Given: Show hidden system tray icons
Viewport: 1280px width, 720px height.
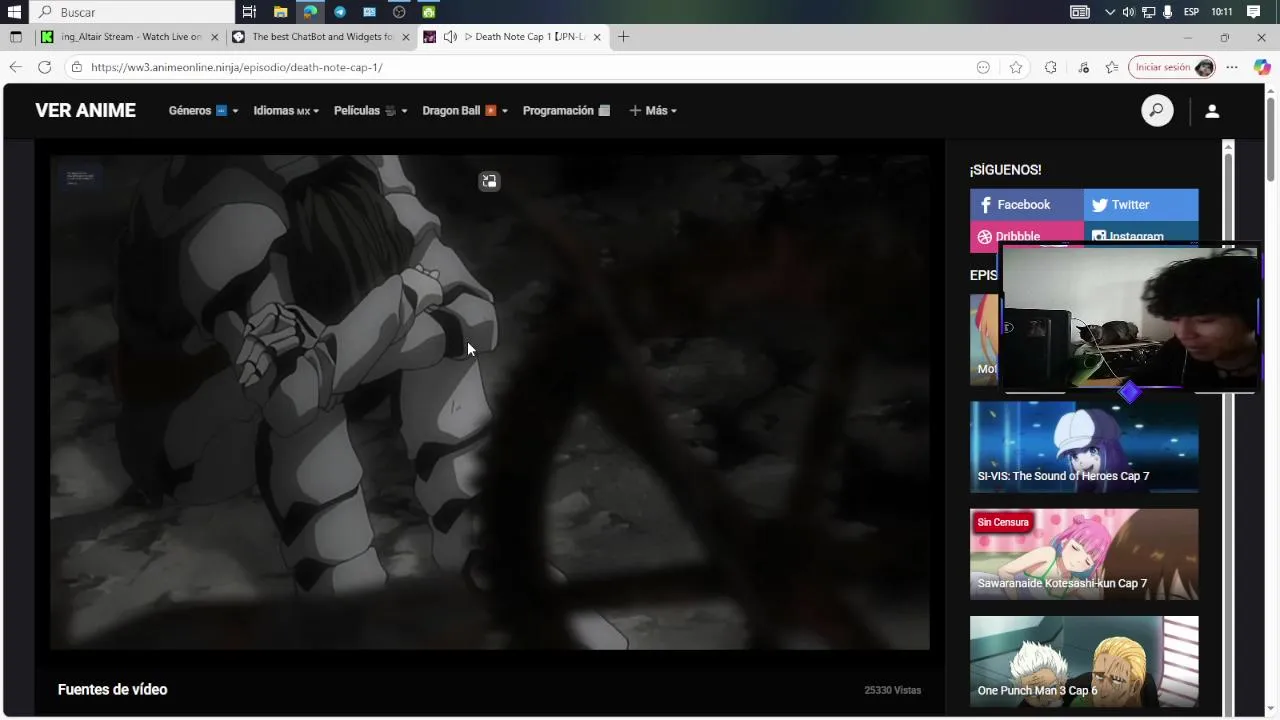Looking at the screenshot, I should (1109, 12).
